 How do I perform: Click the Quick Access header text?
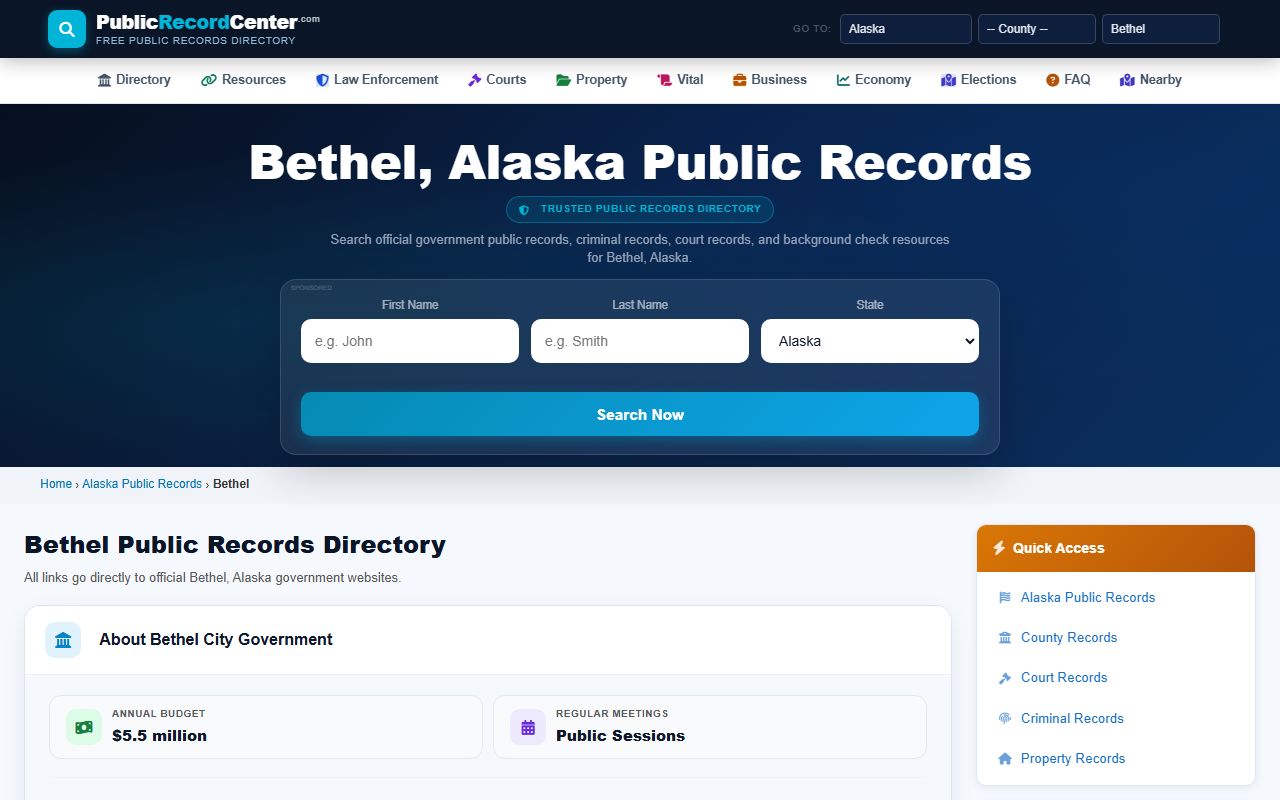click(1058, 548)
